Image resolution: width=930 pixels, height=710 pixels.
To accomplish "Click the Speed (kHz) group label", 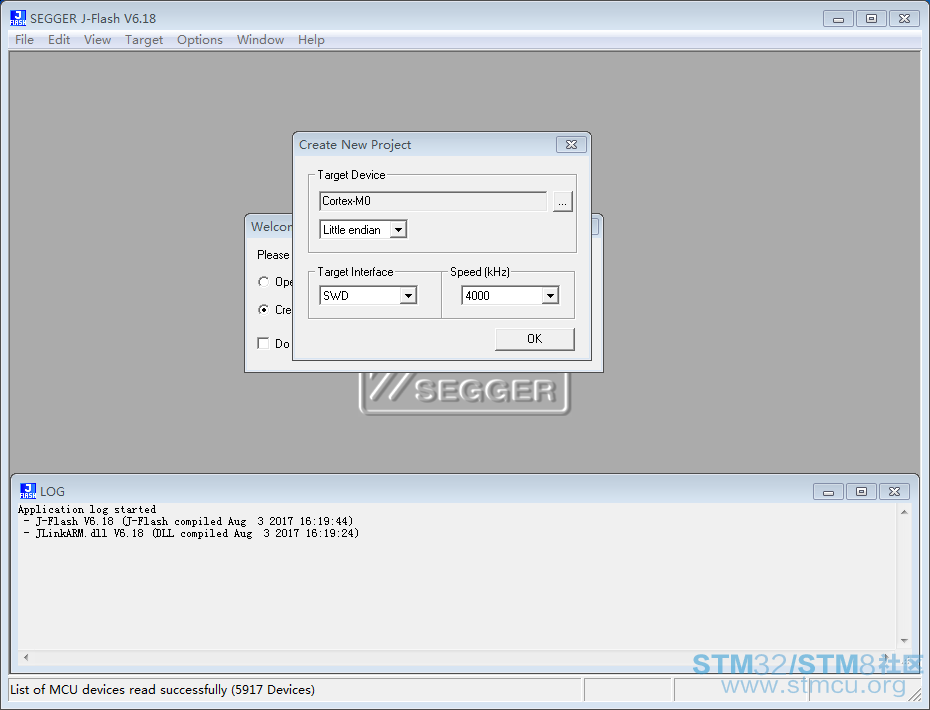I will coord(480,272).
